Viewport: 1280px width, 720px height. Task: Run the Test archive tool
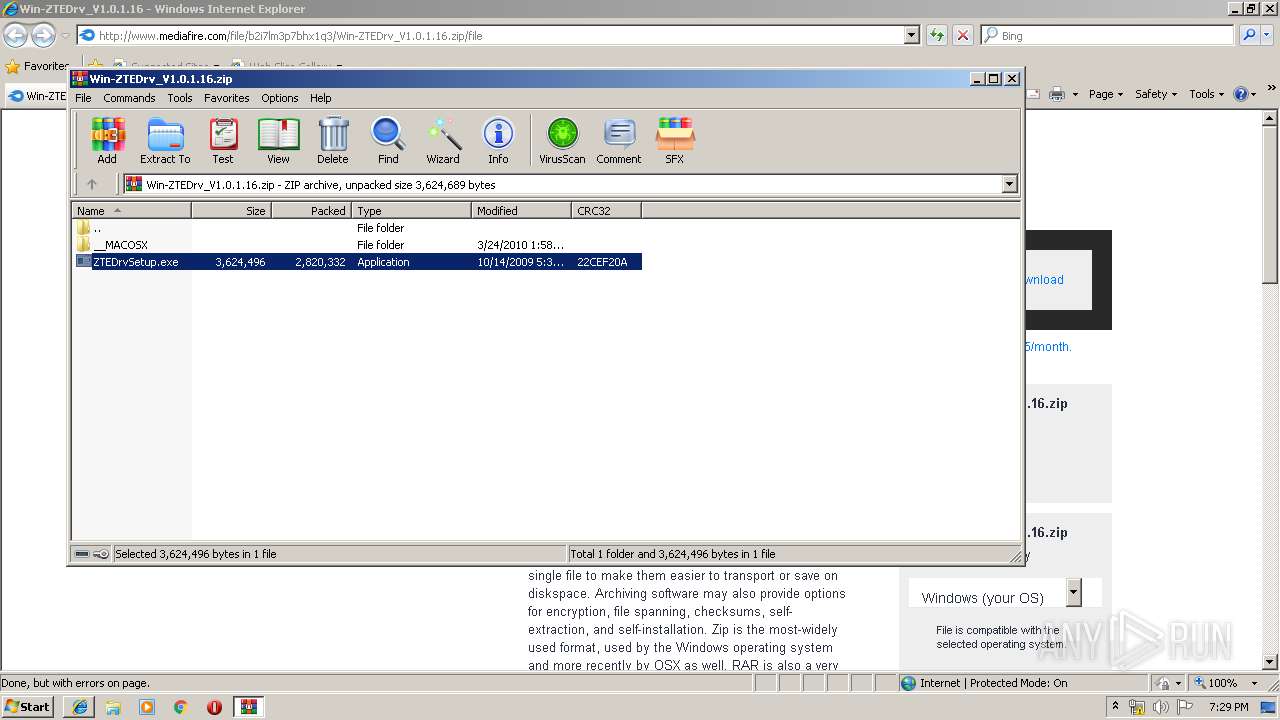[x=223, y=141]
